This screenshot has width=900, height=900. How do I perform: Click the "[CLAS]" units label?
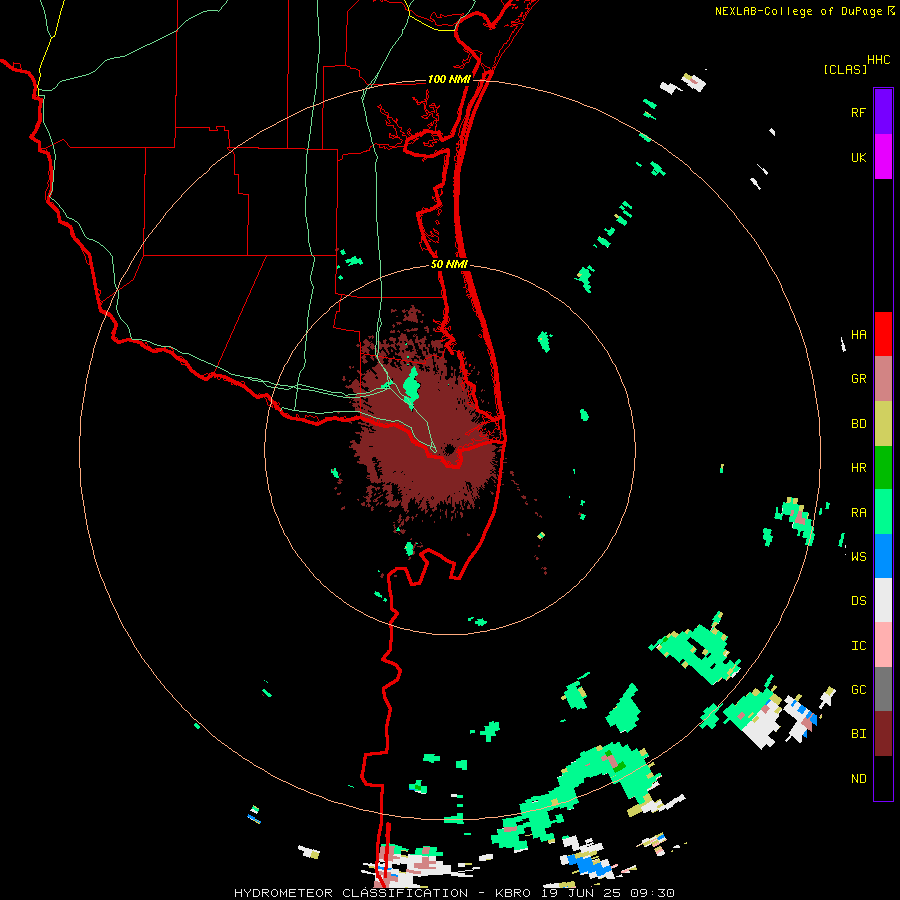(x=845, y=69)
